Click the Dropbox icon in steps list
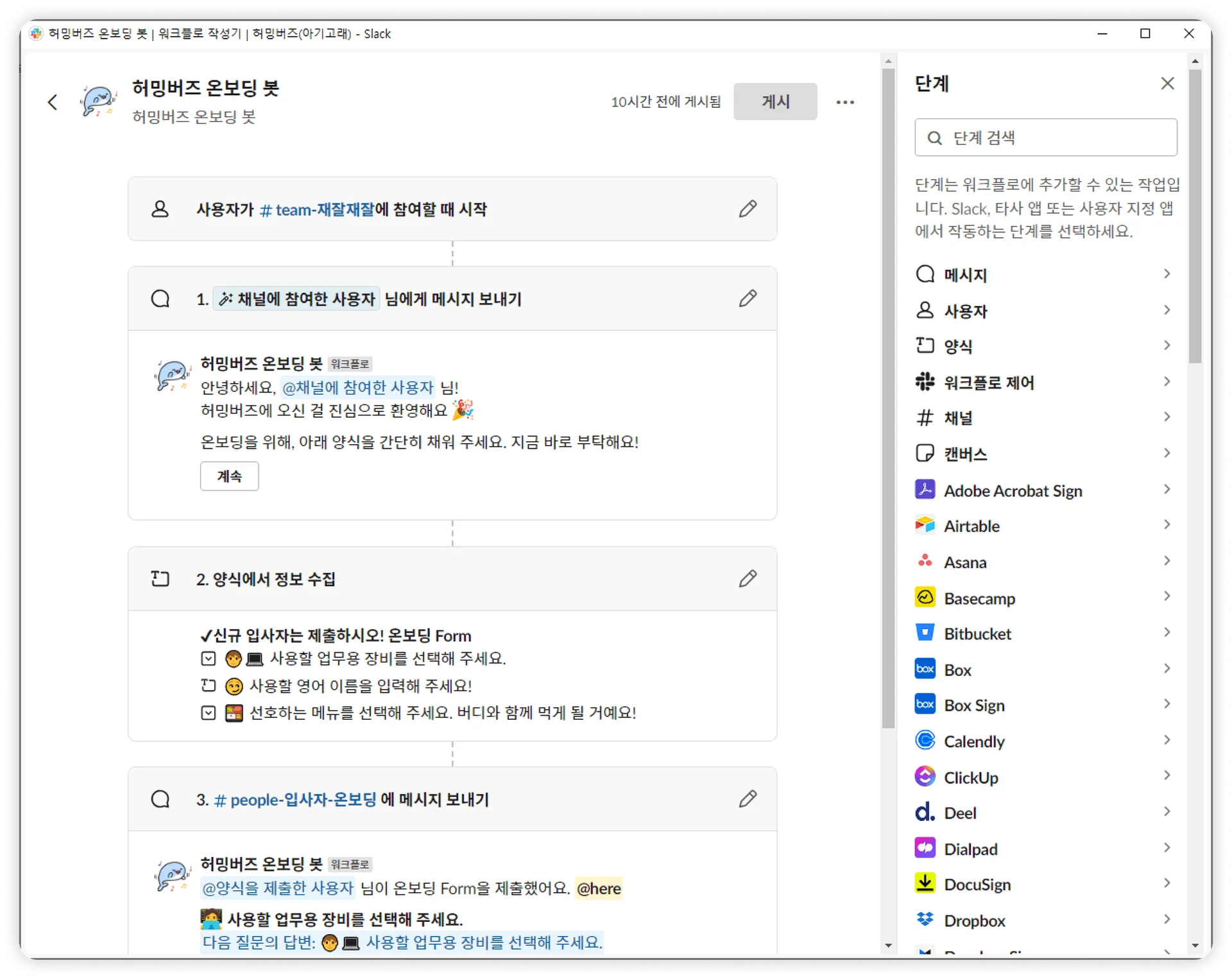The image size is (1232, 979). point(925,920)
